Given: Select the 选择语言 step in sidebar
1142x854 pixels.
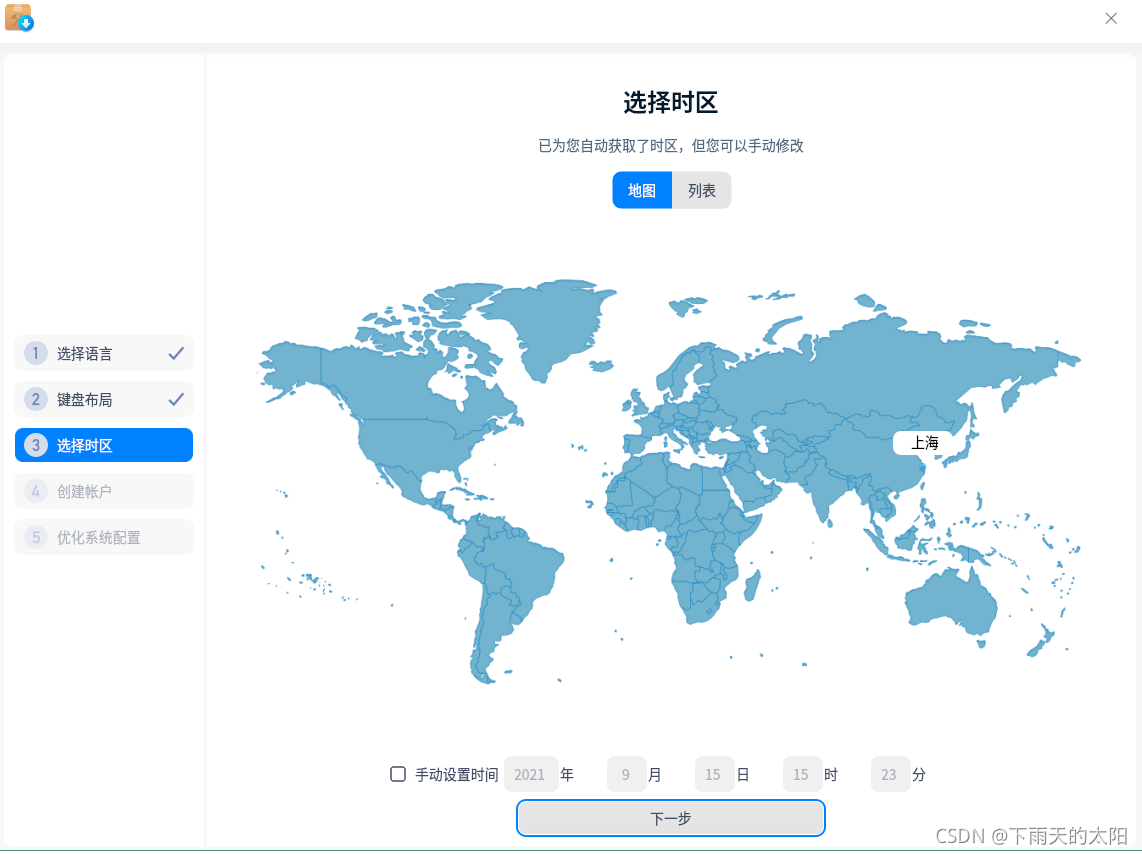Looking at the screenshot, I should coord(103,353).
